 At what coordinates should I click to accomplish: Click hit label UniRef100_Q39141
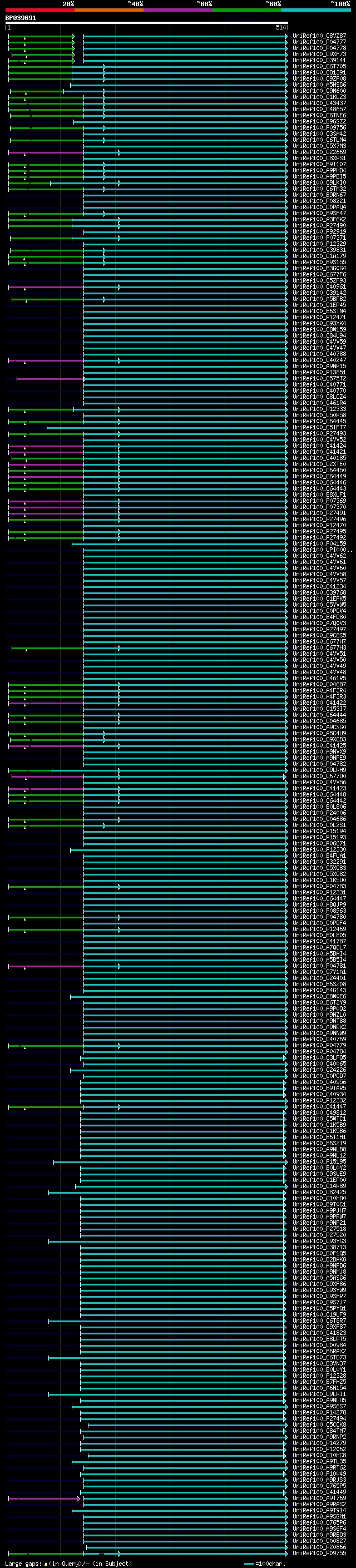click(x=319, y=60)
